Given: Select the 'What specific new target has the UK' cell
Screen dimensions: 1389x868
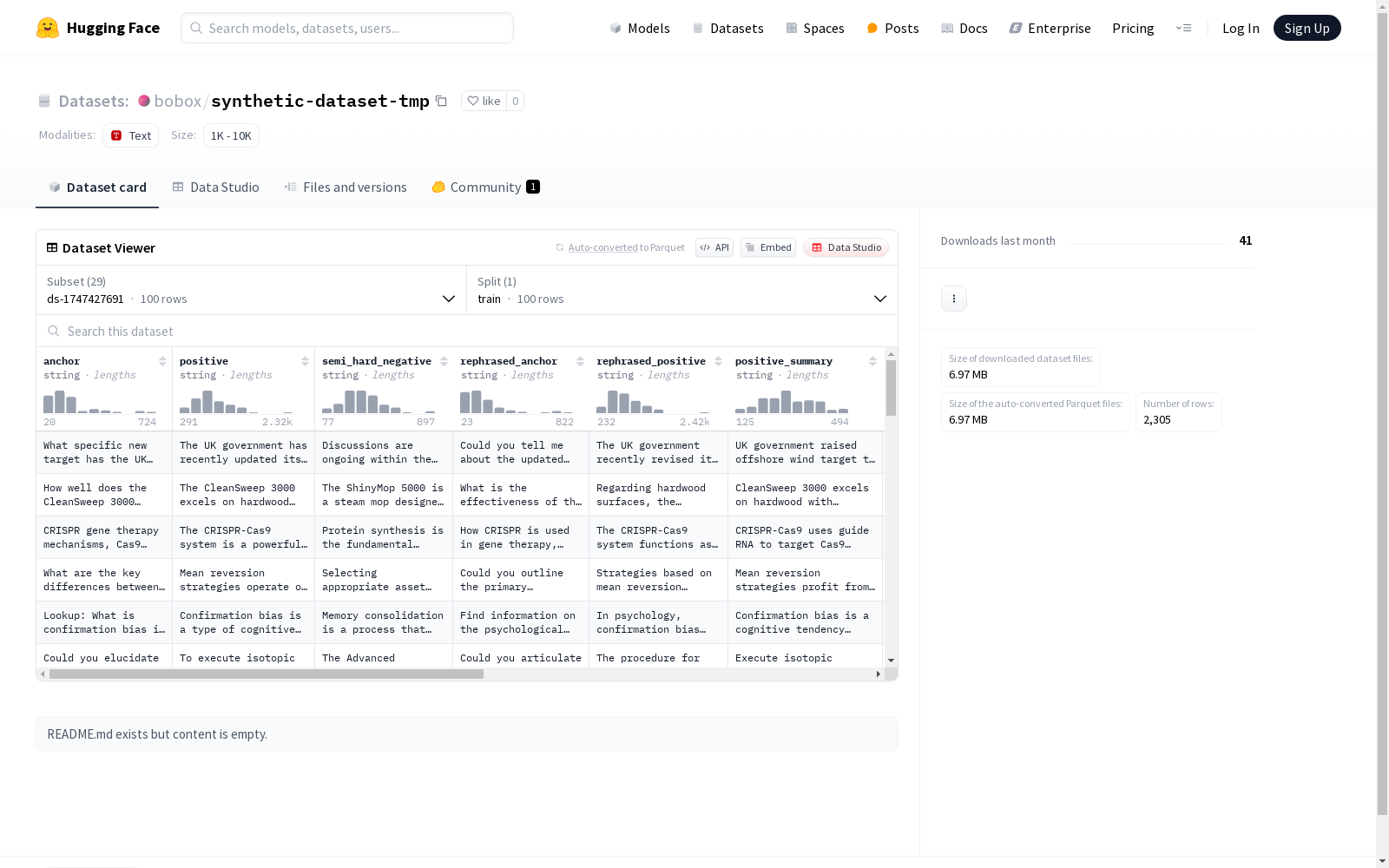Looking at the screenshot, I should (104, 452).
